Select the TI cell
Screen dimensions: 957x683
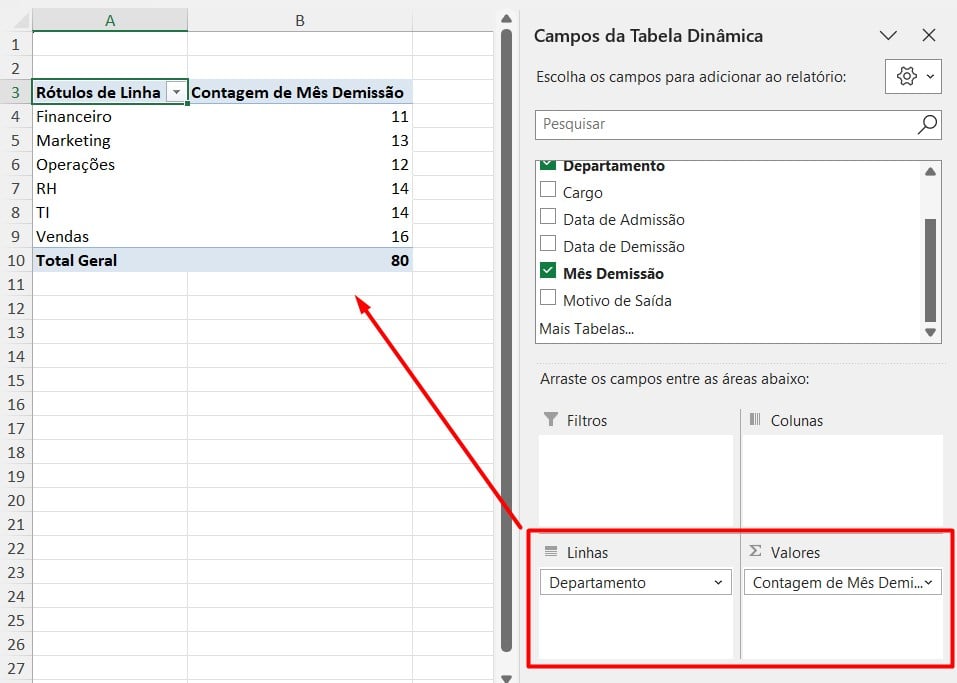click(110, 212)
